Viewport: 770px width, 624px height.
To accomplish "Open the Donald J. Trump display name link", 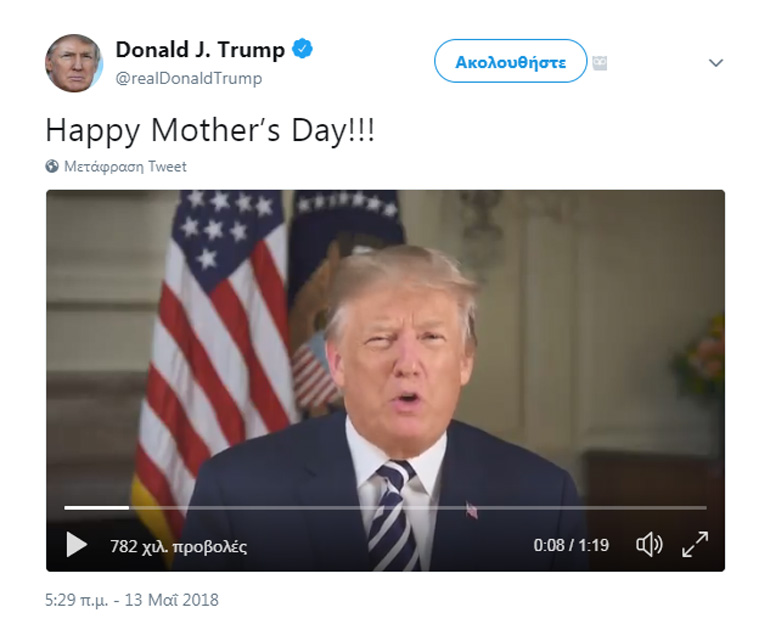I will click(x=200, y=50).
